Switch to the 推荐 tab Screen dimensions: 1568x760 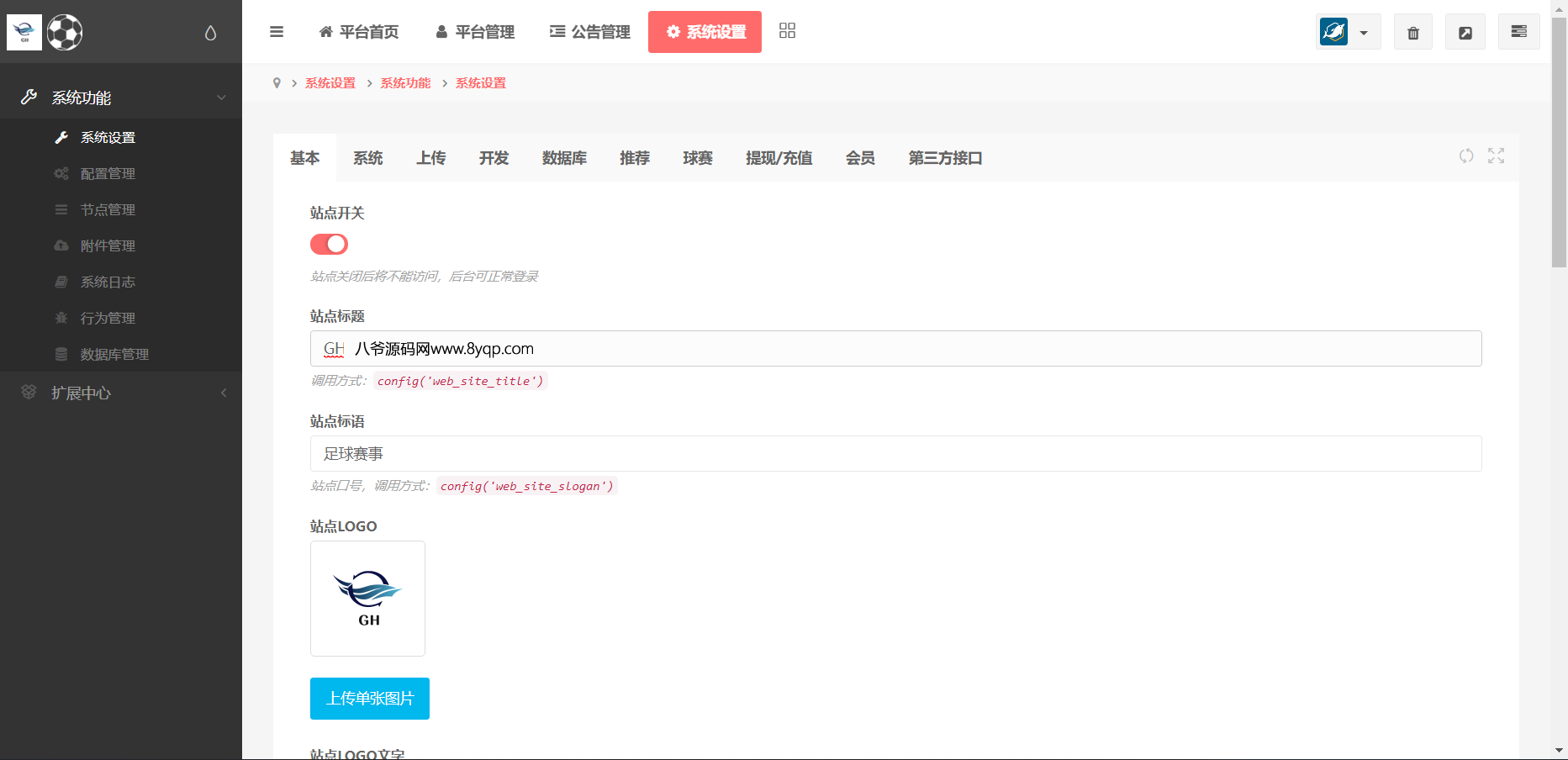[635, 158]
